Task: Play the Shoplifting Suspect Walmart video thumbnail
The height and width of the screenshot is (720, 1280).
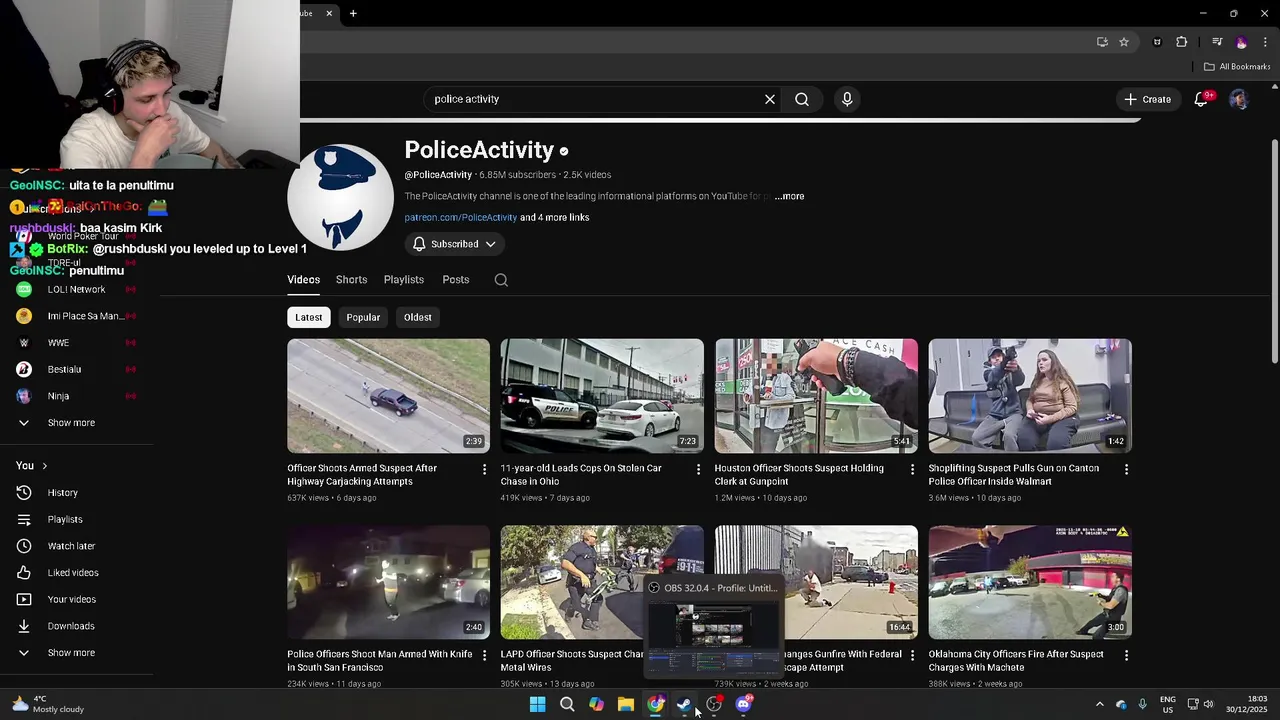Action: point(1030,396)
